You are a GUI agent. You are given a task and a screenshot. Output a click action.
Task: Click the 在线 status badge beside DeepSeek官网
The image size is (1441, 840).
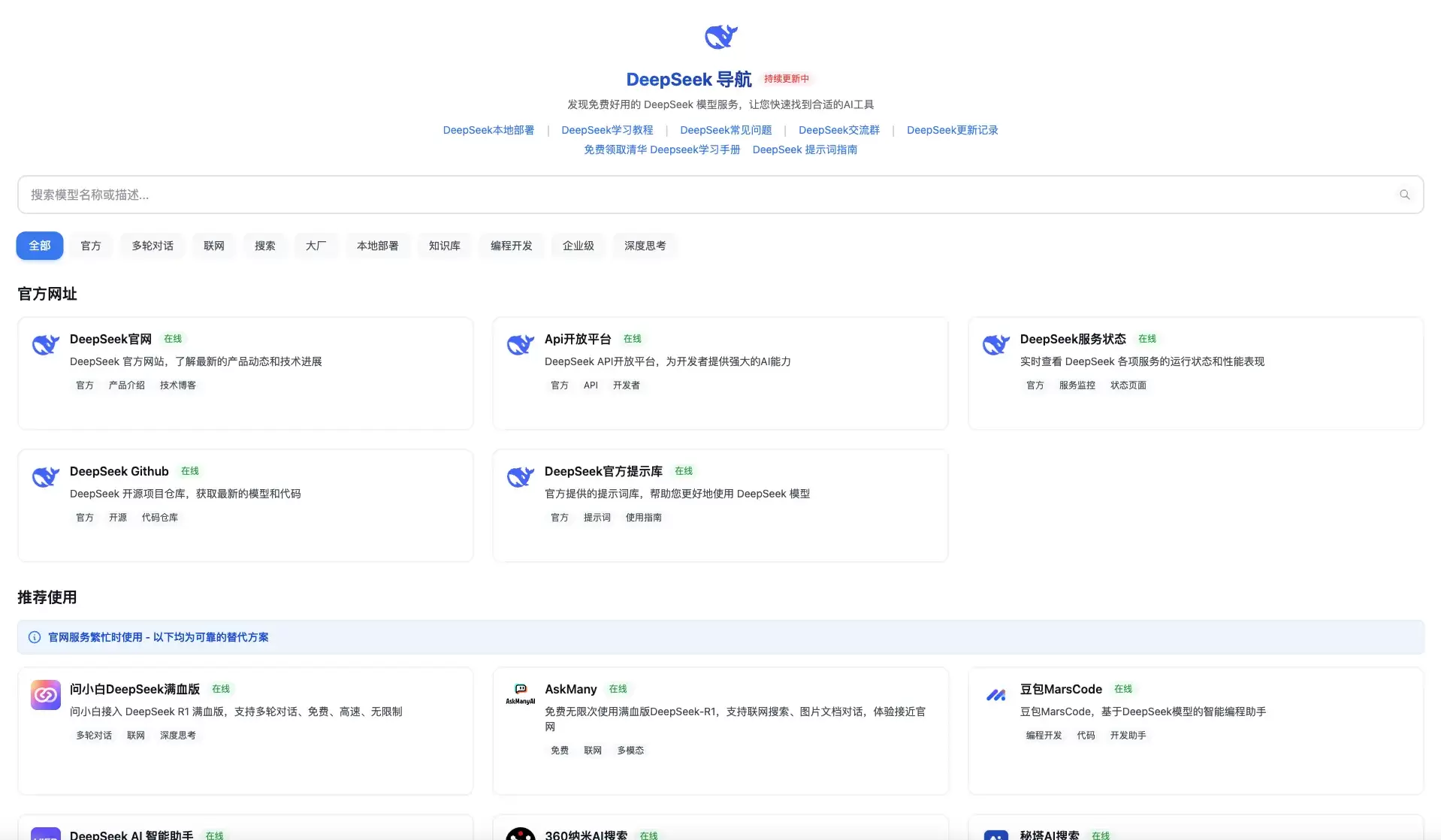[173, 339]
